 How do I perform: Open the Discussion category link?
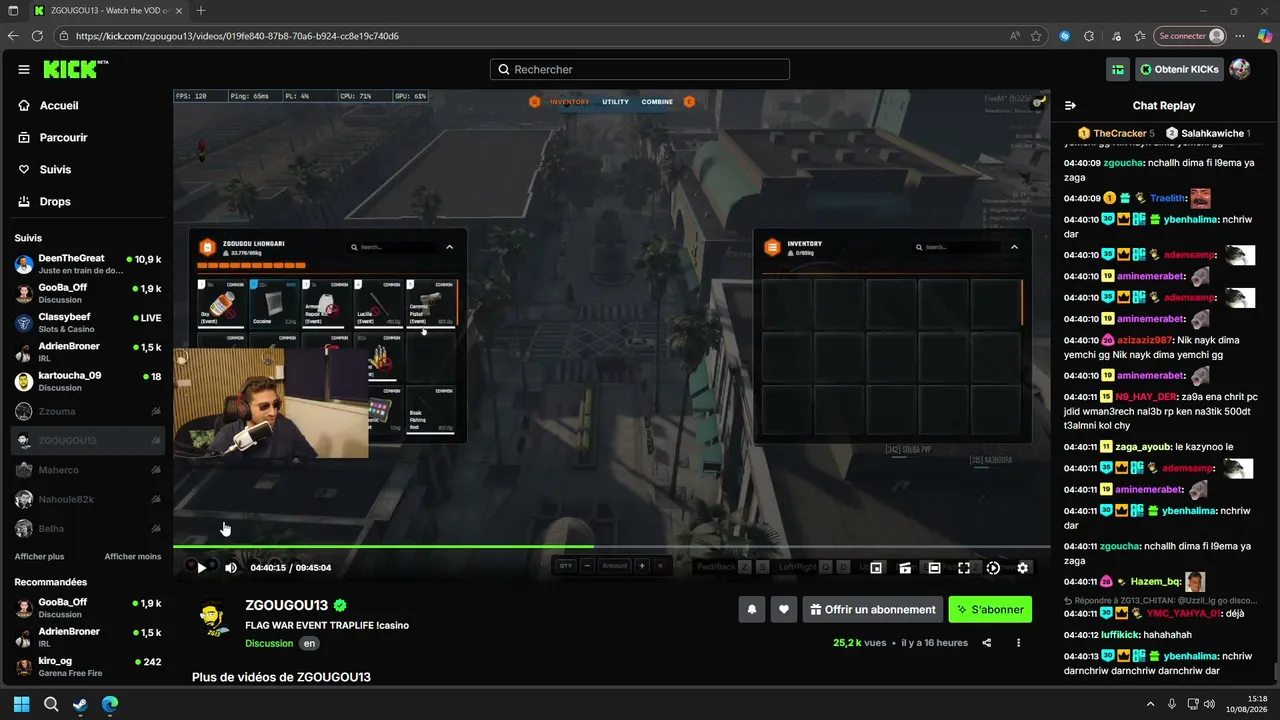[269, 644]
